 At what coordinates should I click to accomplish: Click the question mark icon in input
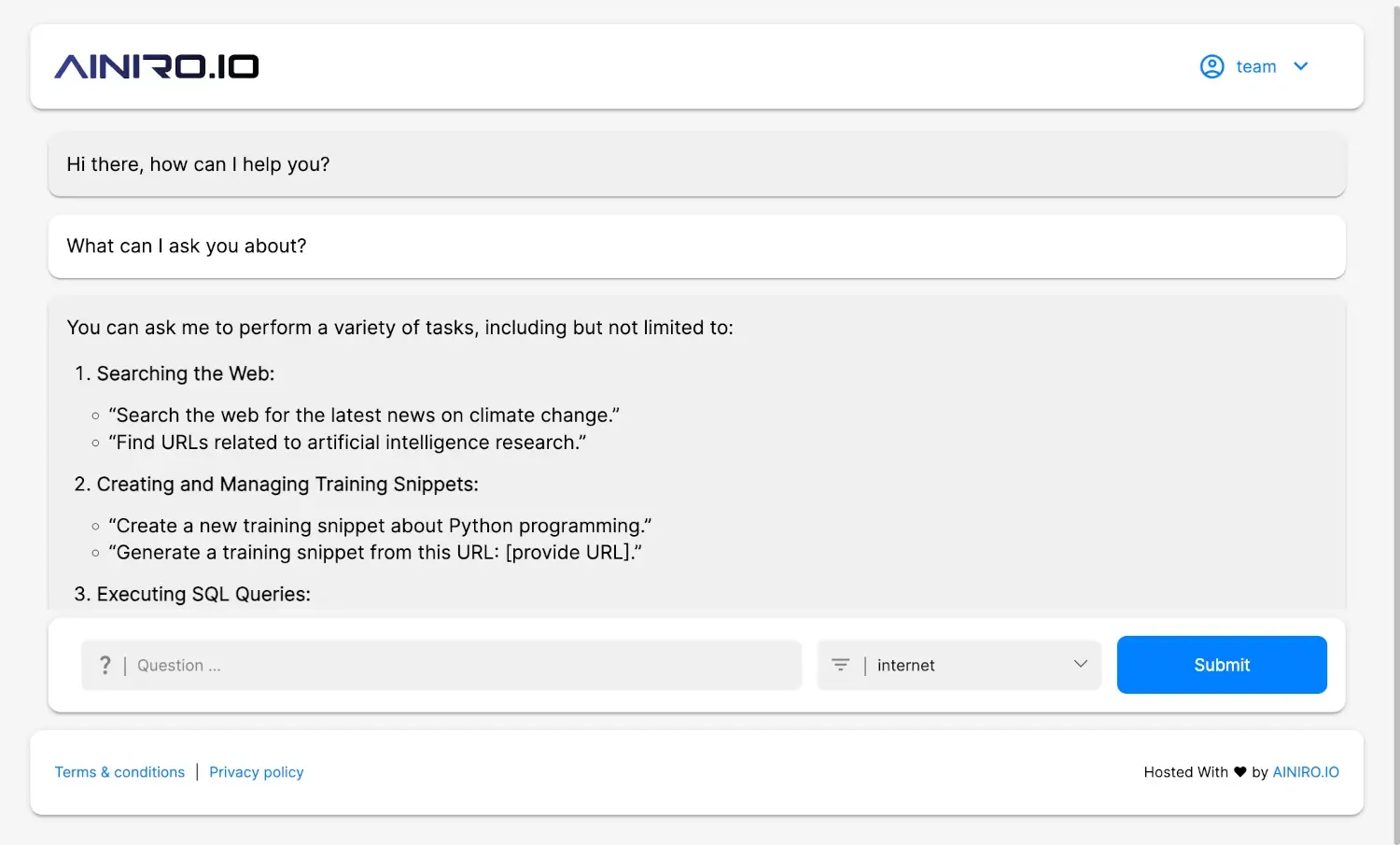pyautogui.click(x=105, y=665)
